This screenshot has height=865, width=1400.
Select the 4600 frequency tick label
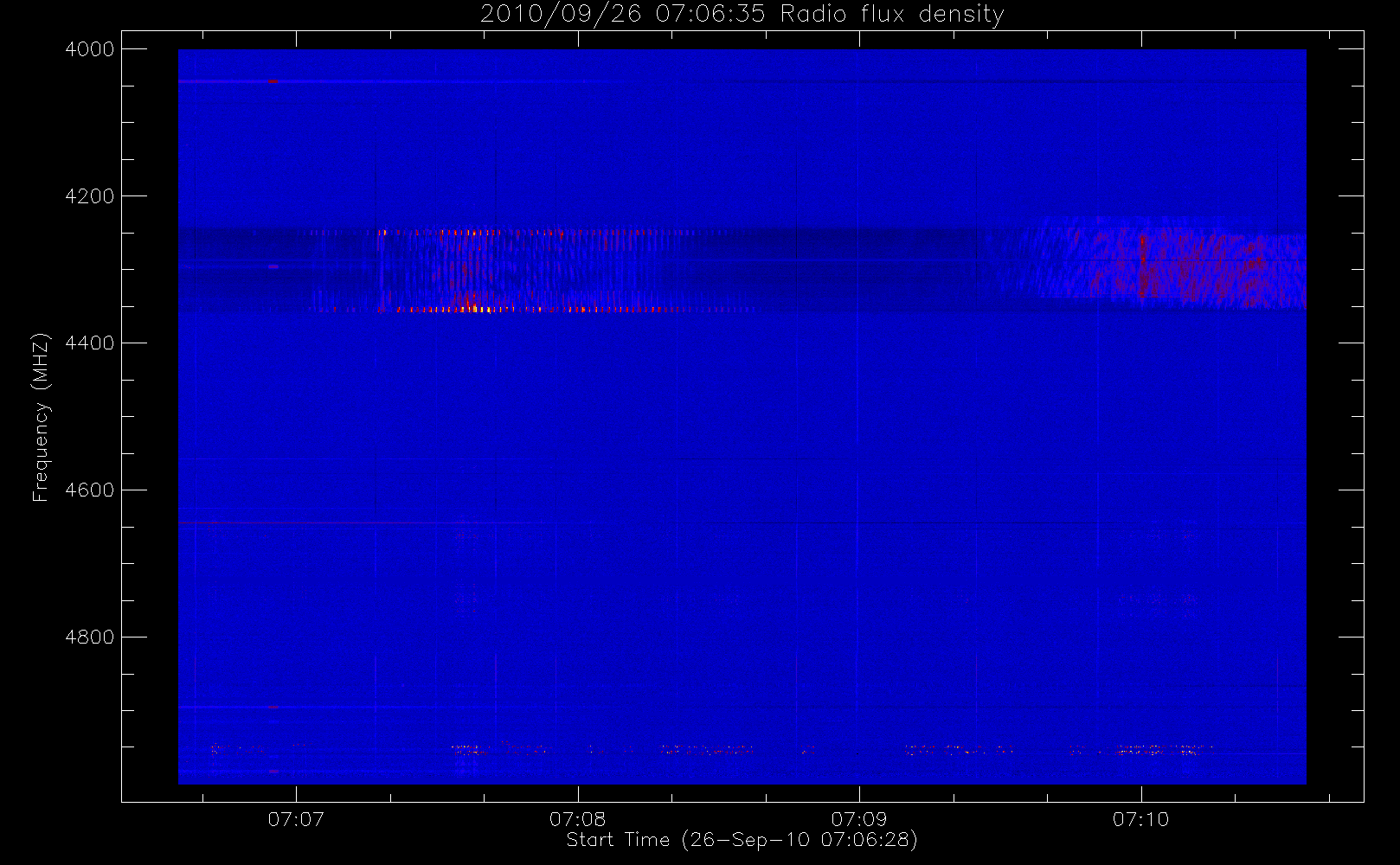coord(90,490)
